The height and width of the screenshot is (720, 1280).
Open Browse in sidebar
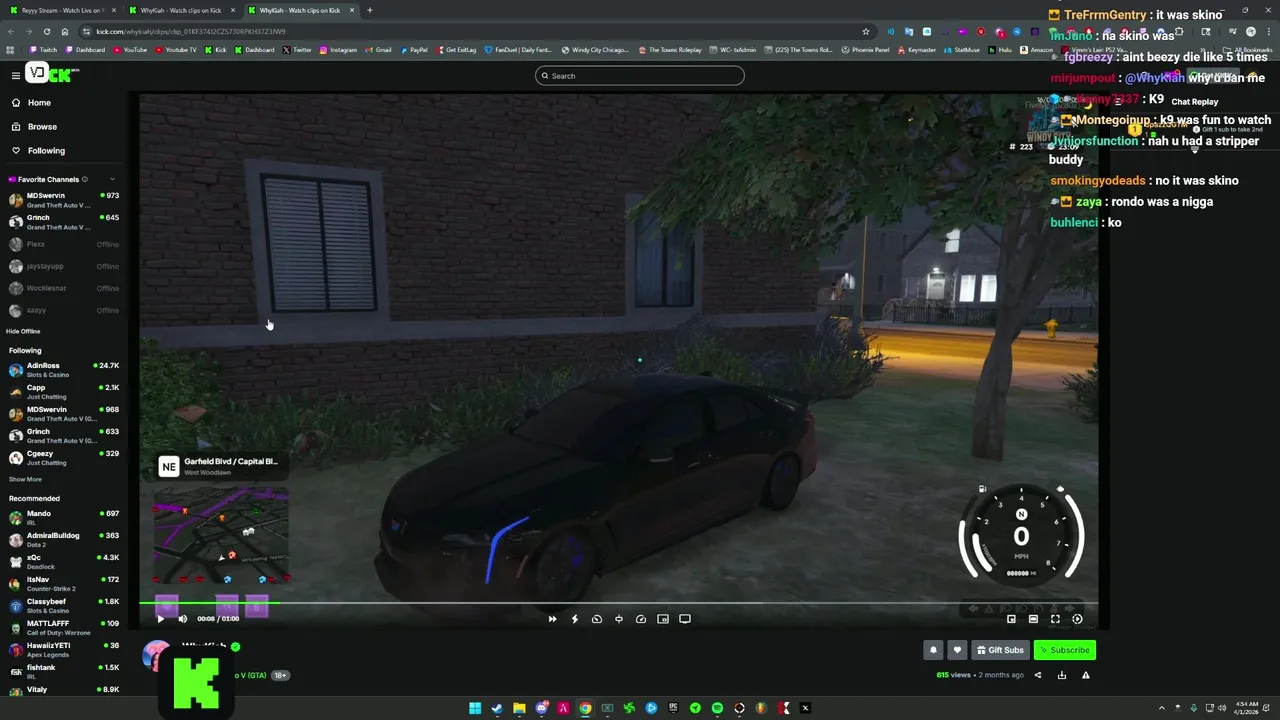tap(42, 127)
